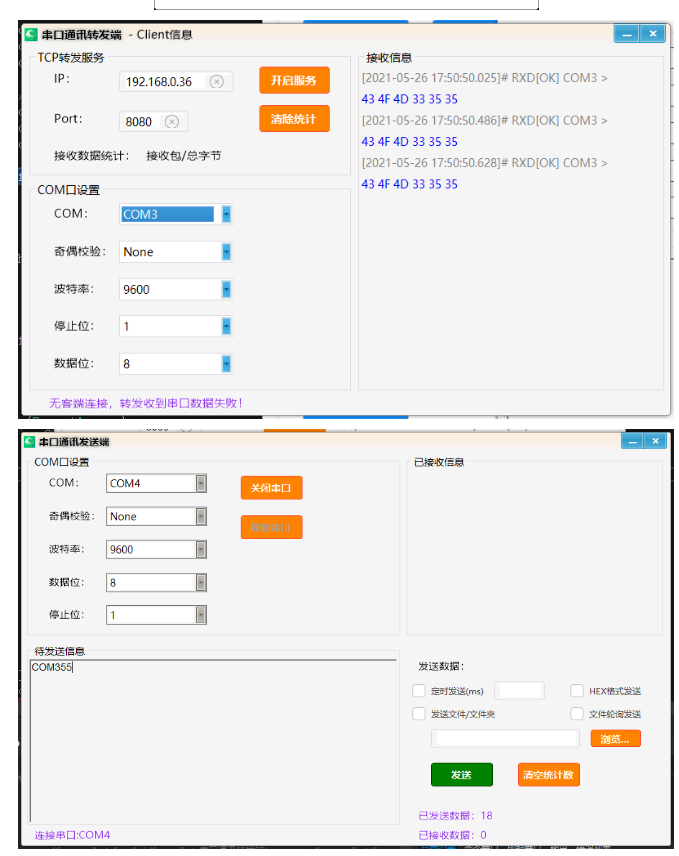Click the green app icon in the 串口通讯转发端 title bar

(31, 35)
